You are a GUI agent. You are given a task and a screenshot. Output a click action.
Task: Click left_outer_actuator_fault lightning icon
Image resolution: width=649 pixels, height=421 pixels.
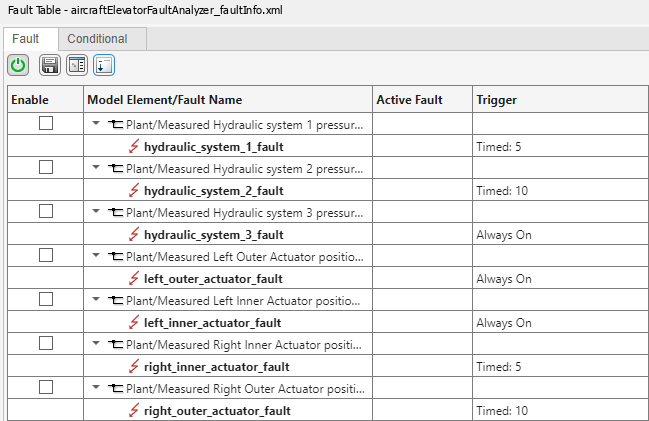134,279
